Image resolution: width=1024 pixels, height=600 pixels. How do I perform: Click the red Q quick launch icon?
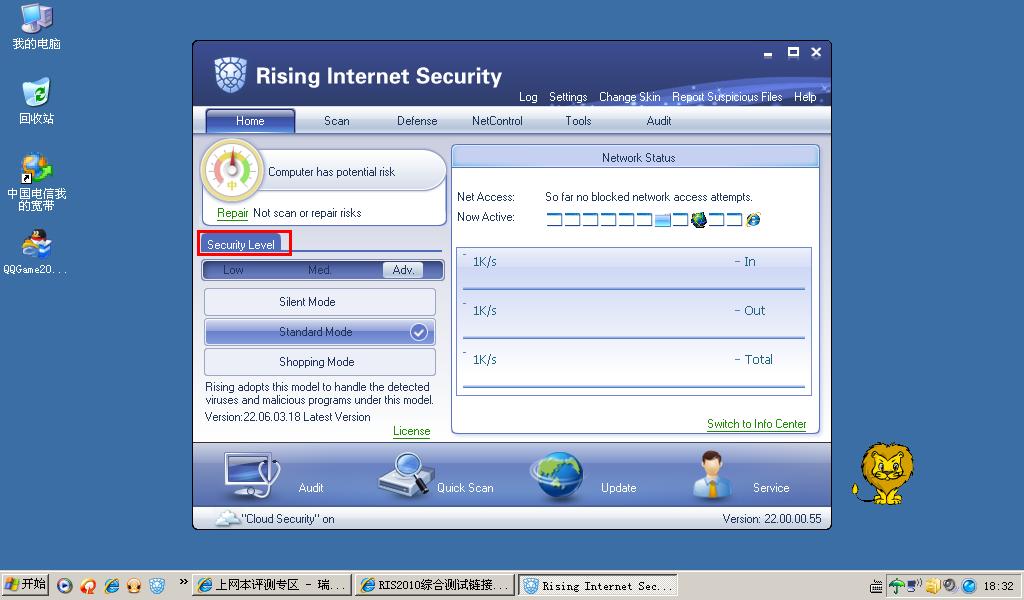pos(88,586)
